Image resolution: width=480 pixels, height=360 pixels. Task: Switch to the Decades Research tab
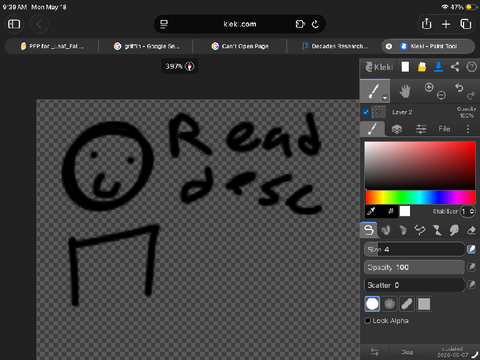pyautogui.click(x=334, y=46)
